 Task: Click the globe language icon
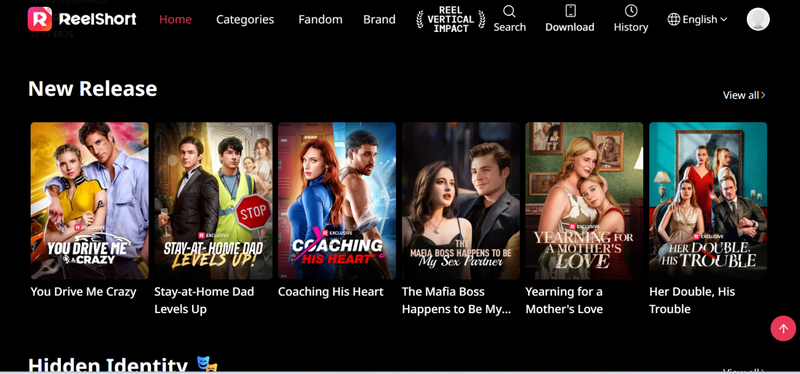pos(673,19)
